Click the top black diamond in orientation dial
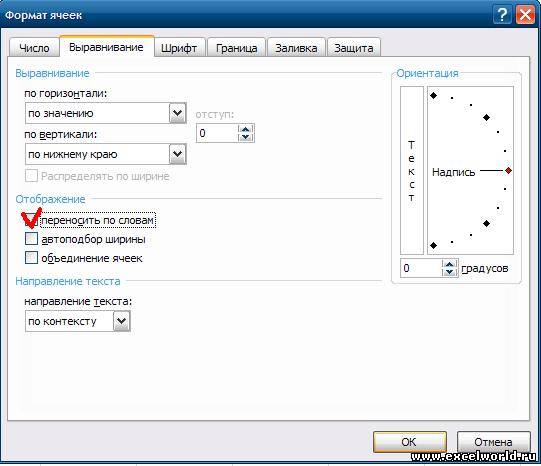 433,95
